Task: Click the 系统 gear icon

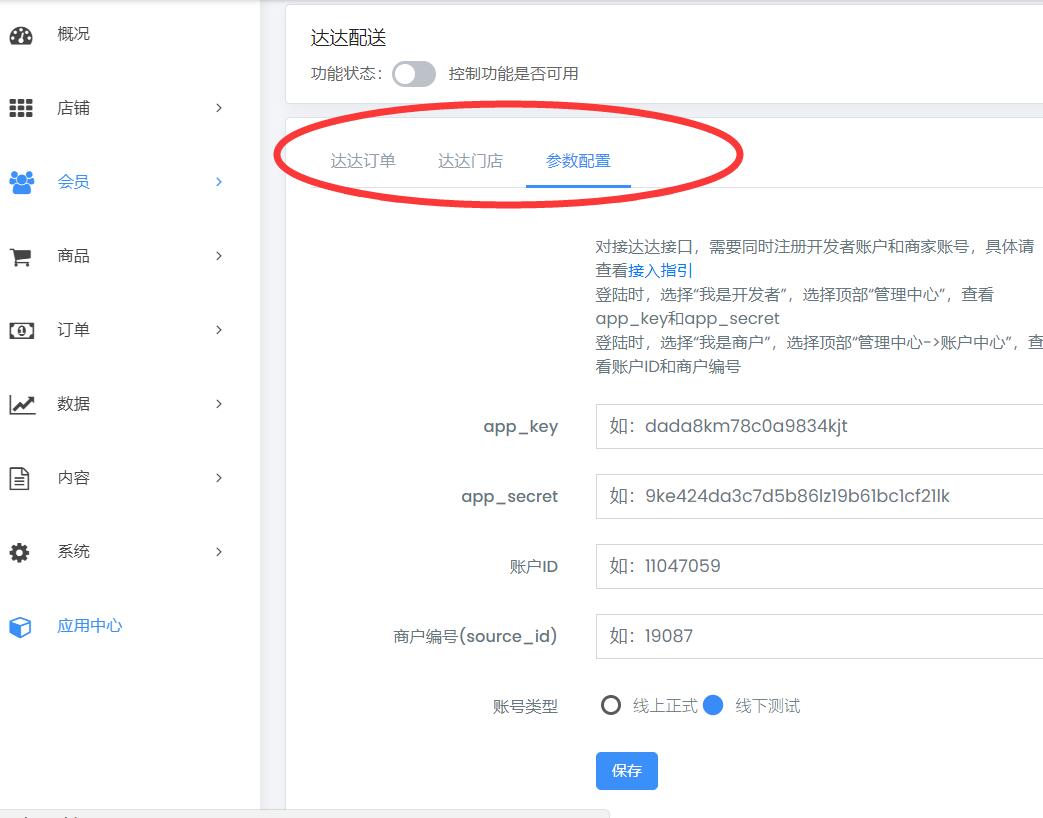Action: click(x=19, y=552)
